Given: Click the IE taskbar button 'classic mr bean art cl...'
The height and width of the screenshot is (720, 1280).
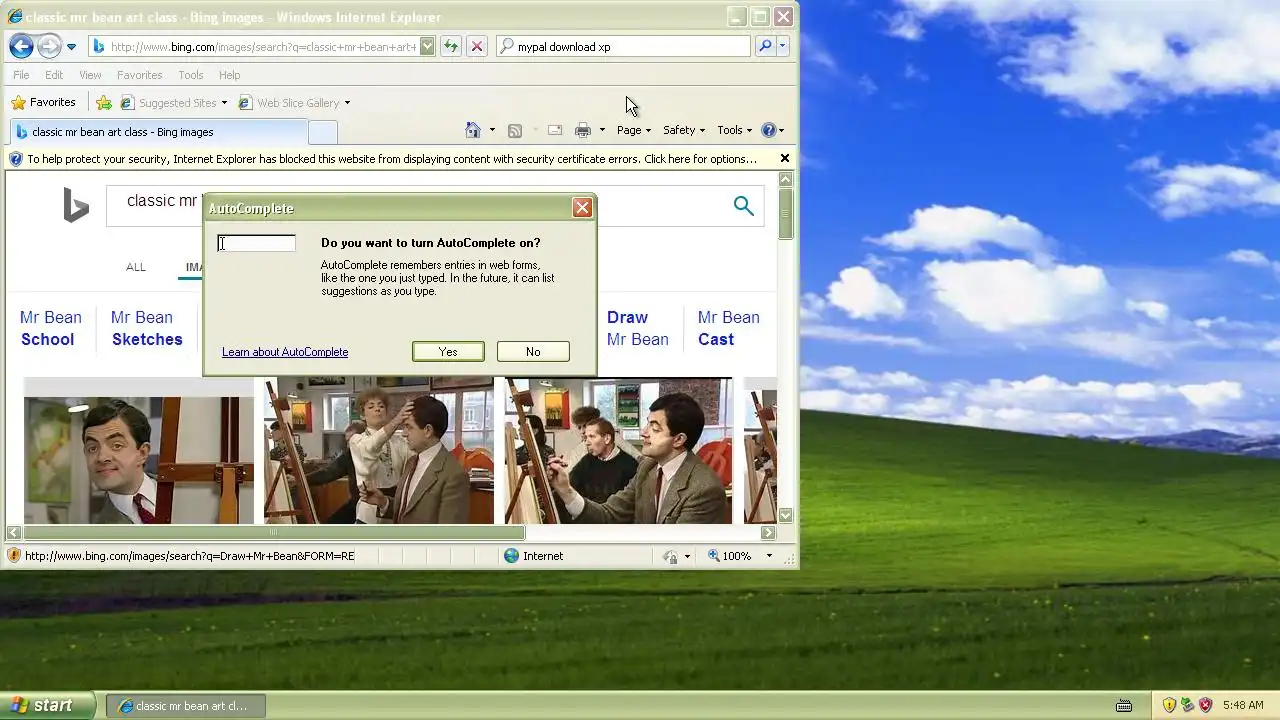Looking at the screenshot, I should 186,706.
